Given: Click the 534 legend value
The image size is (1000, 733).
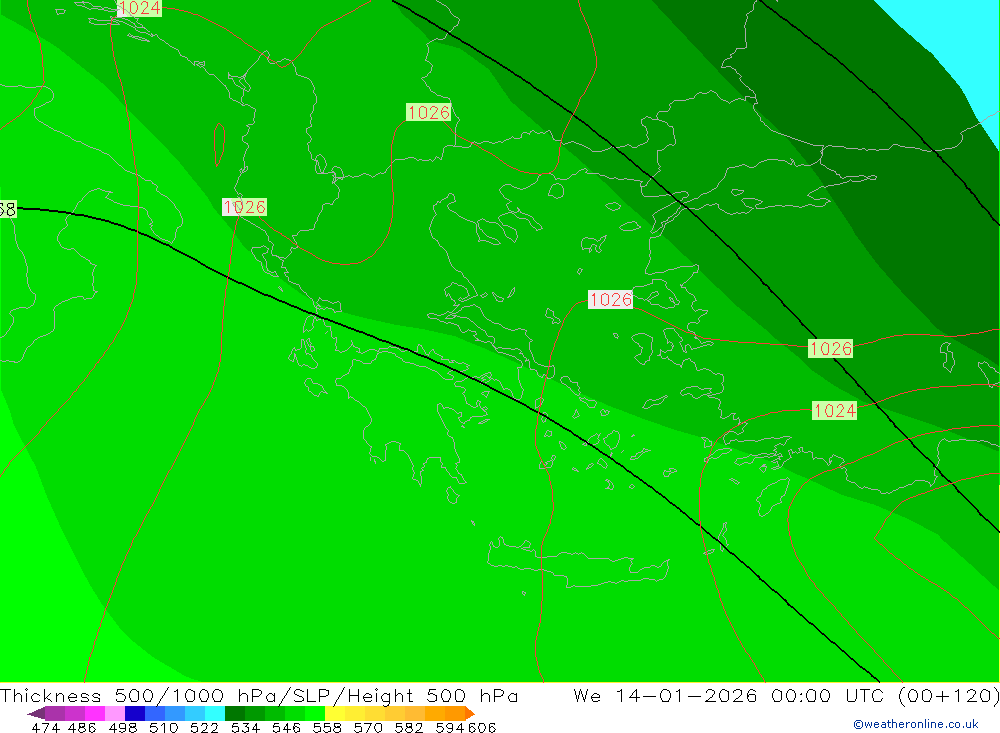Looking at the screenshot, I should (x=245, y=727).
